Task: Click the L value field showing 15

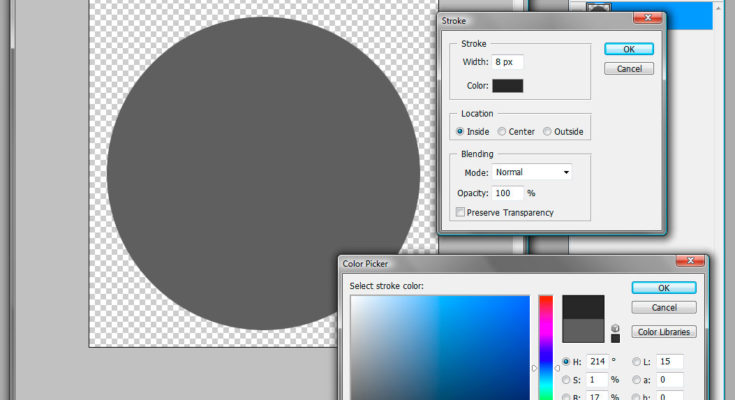Action: pos(669,362)
